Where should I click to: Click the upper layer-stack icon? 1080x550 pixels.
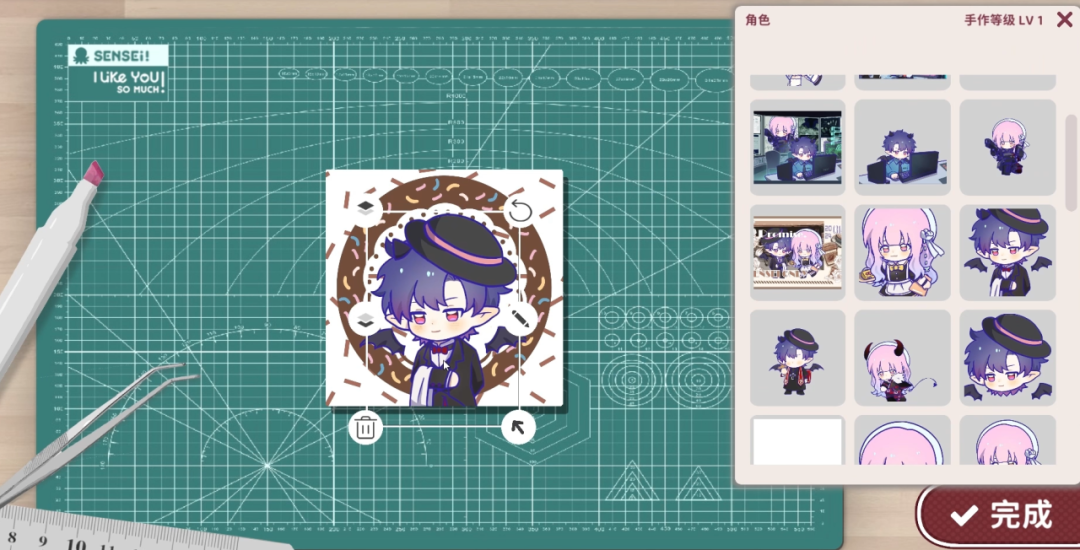click(366, 207)
